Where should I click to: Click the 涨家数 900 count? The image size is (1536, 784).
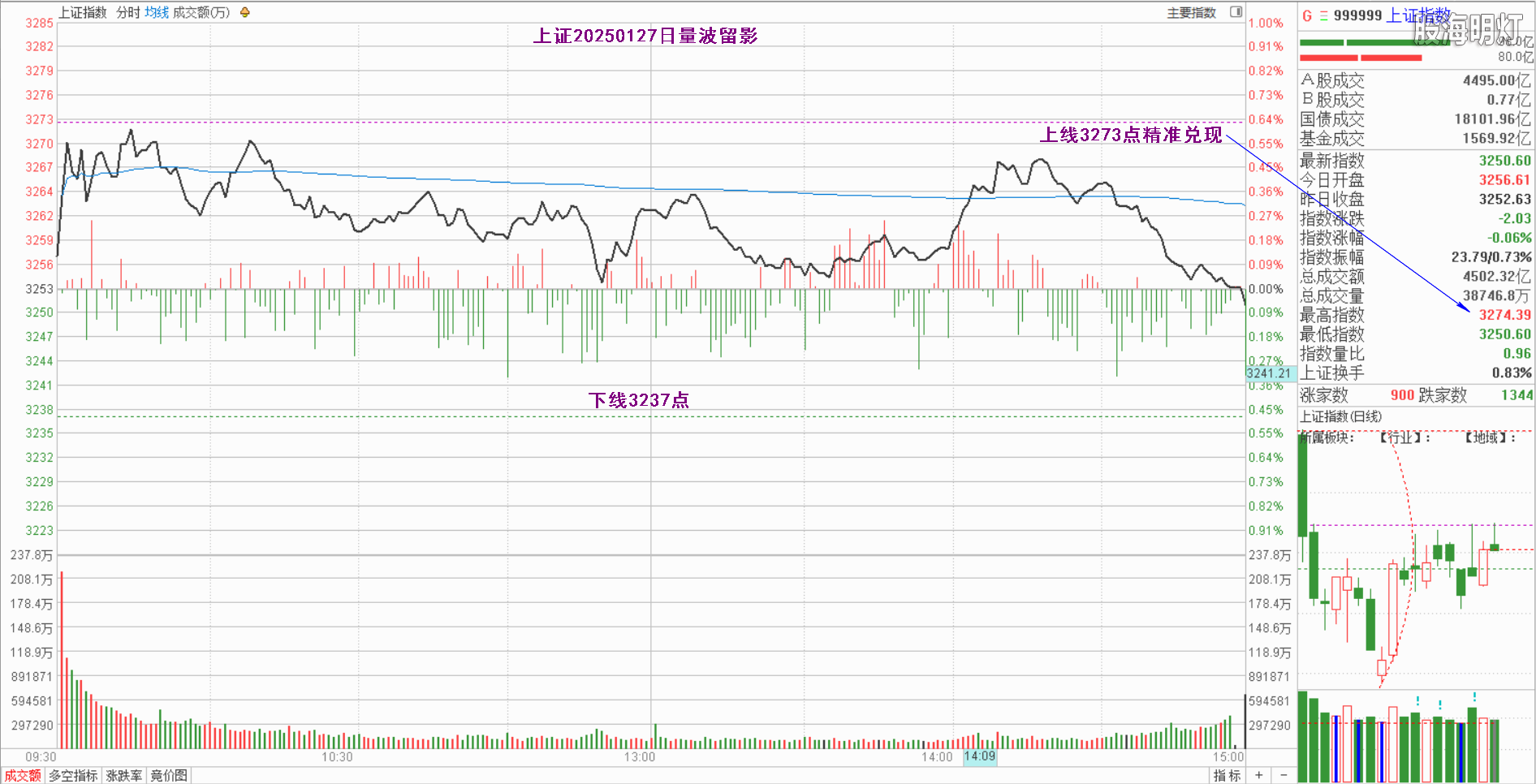coord(1402,395)
